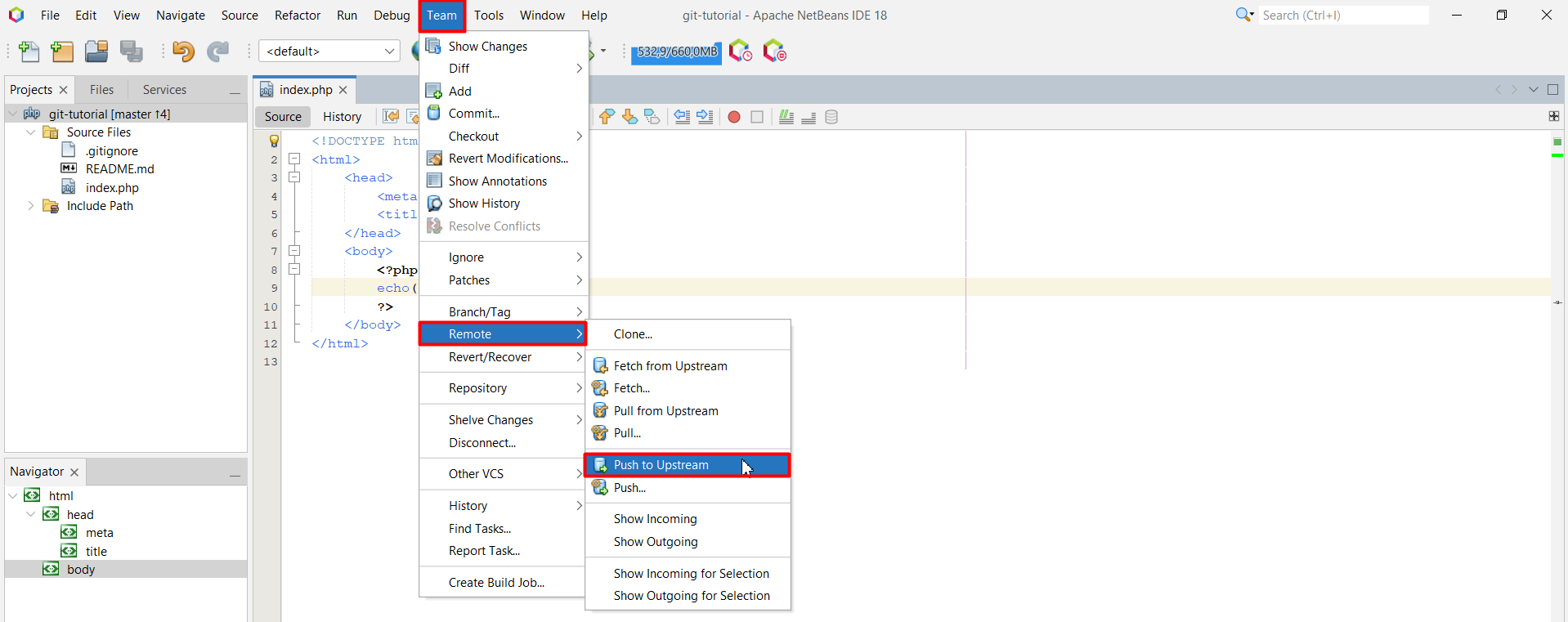
Task: Click the red Start Macro Recording icon
Action: [x=734, y=117]
